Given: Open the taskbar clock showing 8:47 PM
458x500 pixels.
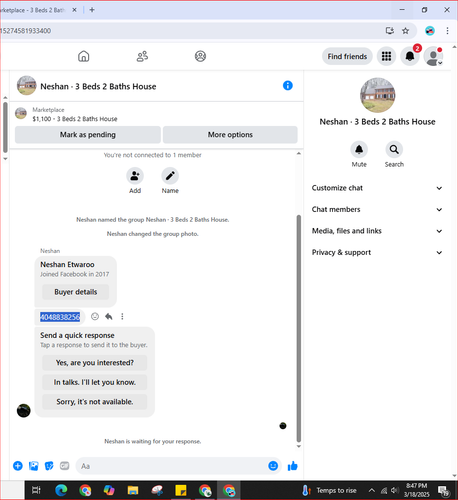Looking at the screenshot, I should coord(416,490).
